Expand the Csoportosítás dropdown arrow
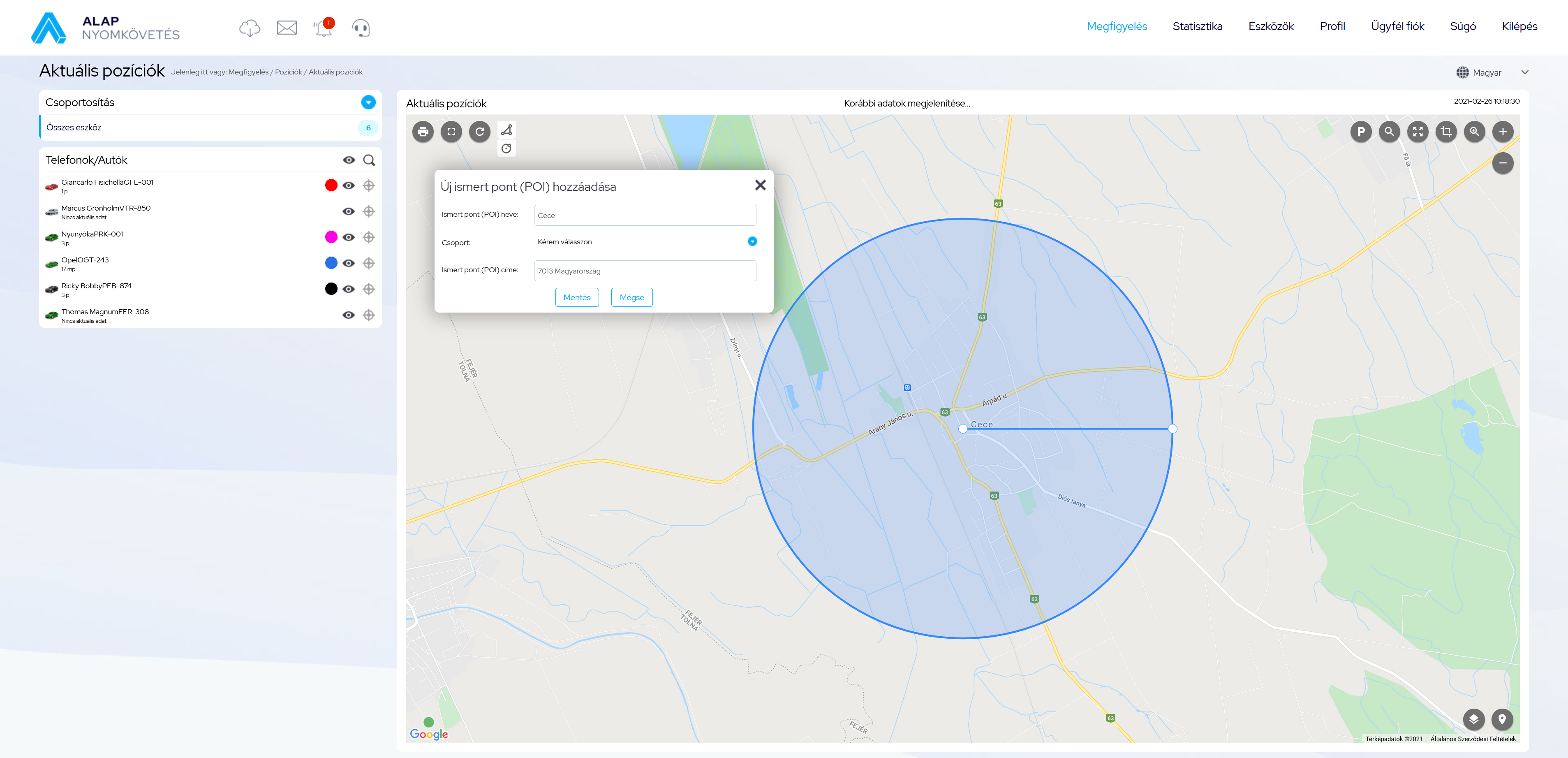The image size is (1568, 758). click(x=368, y=102)
